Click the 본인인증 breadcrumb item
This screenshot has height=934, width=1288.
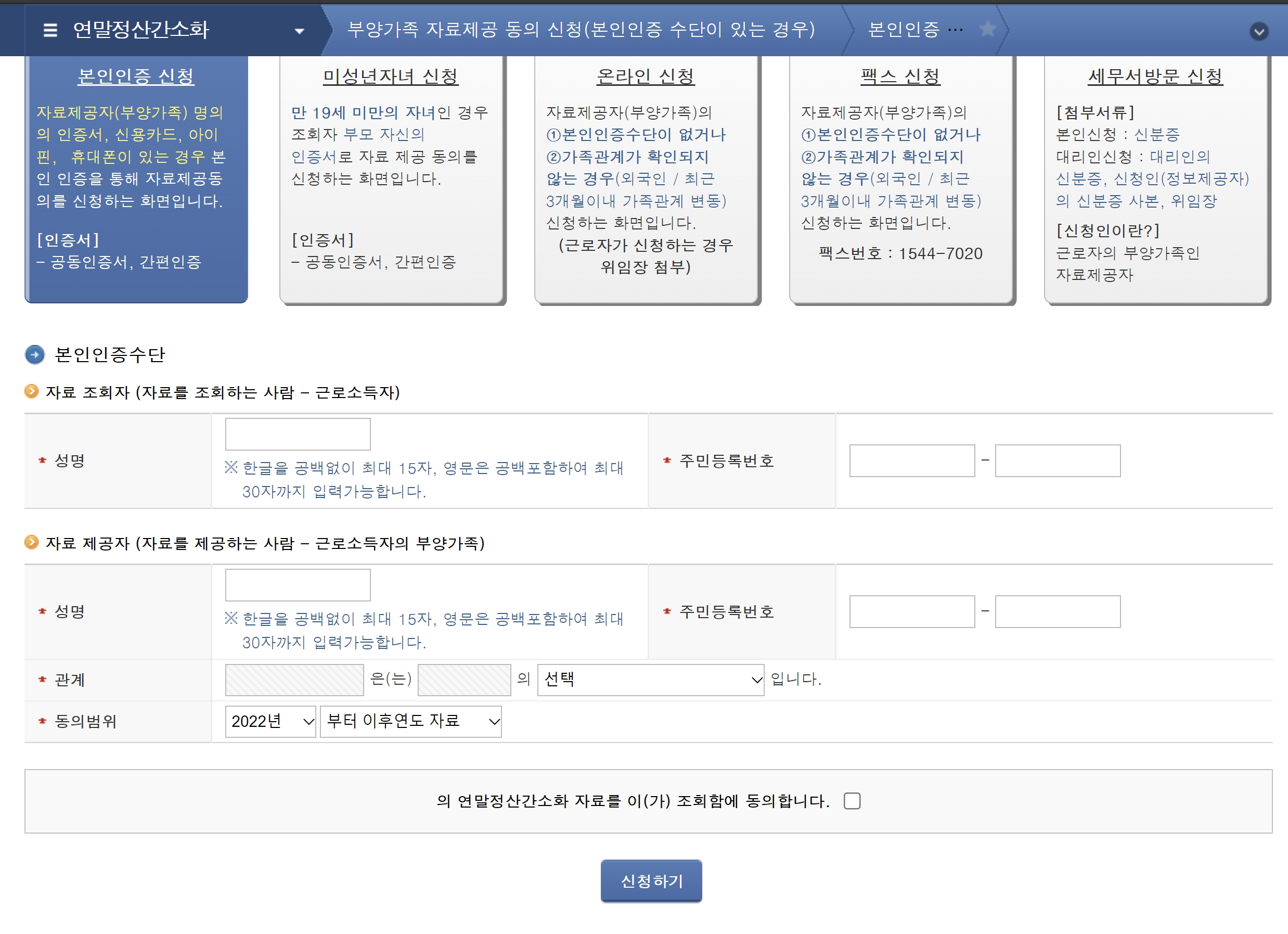tap(904, 30)
